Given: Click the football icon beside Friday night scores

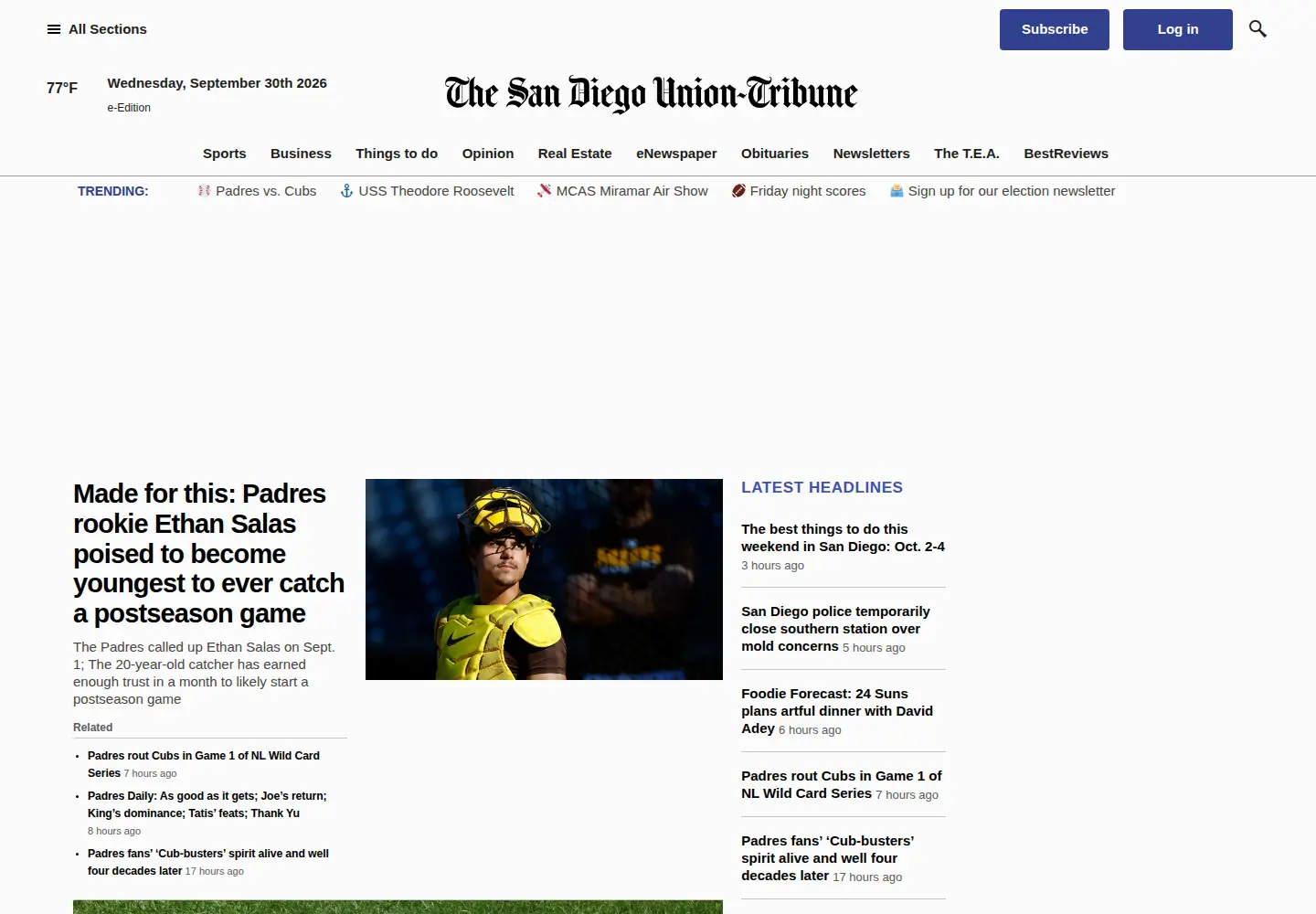Looking at the screenshot, I should click(738, 191).
